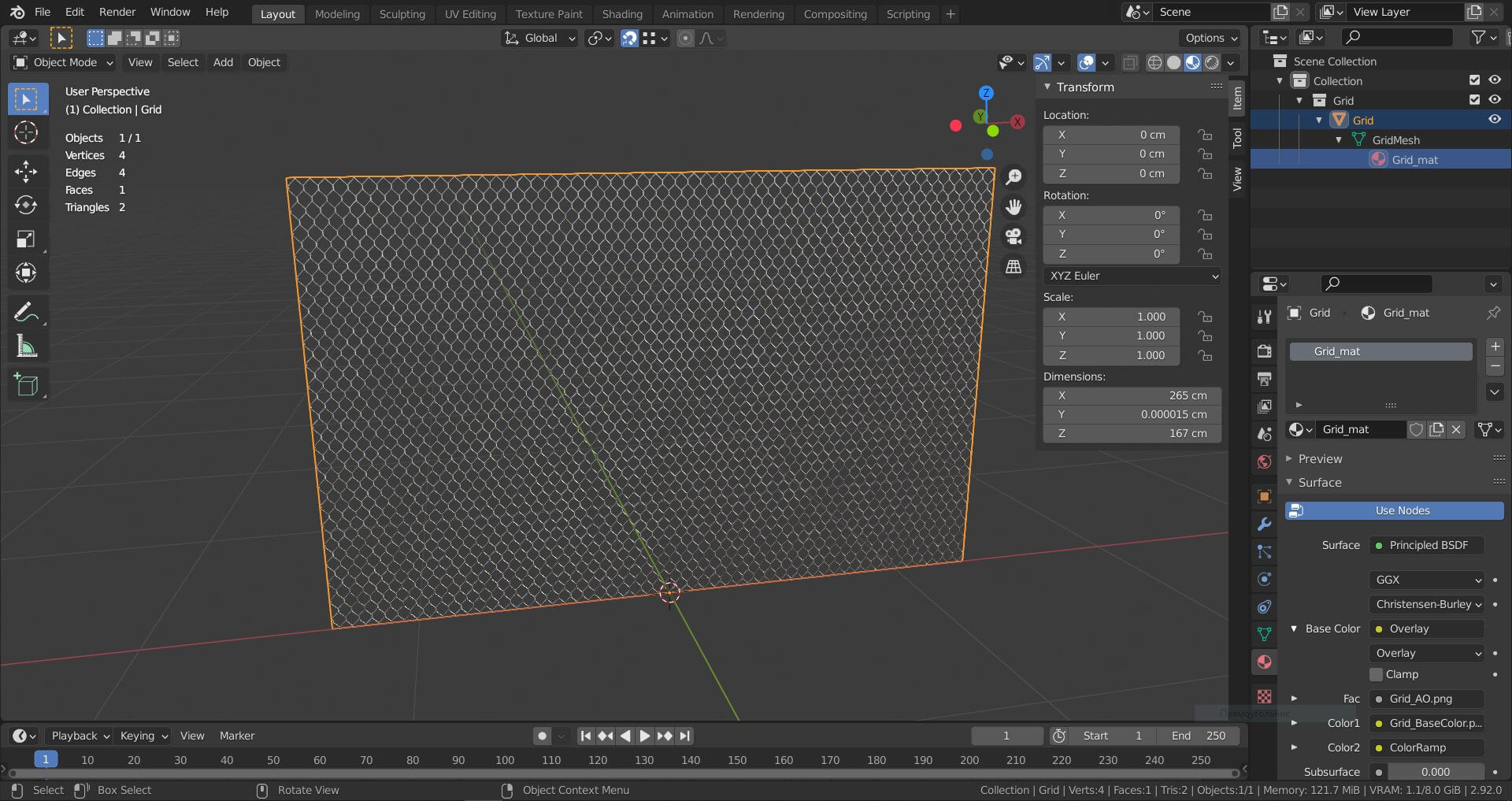Expand the Preview panel
Viewport: 1512px width, 801px height.
point(1320,458)
